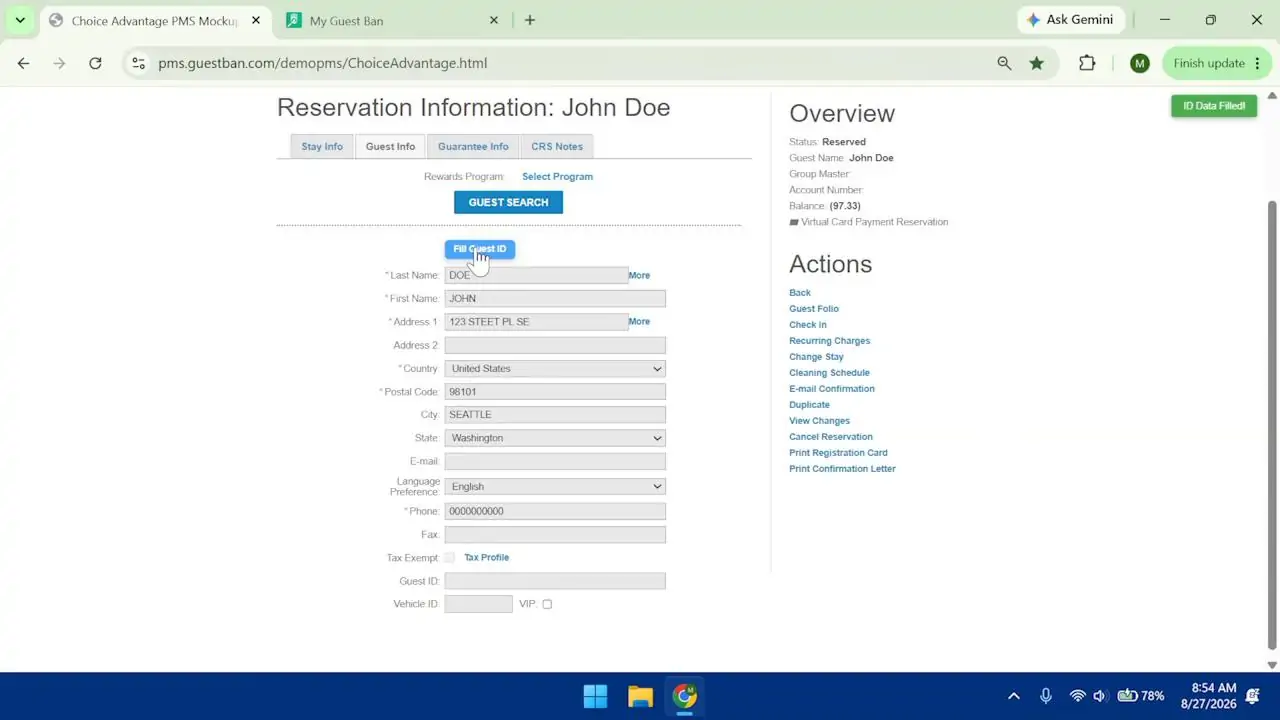Click the Last Name input field
This screenshot has width=1280, height=720.
coord(536,275)
